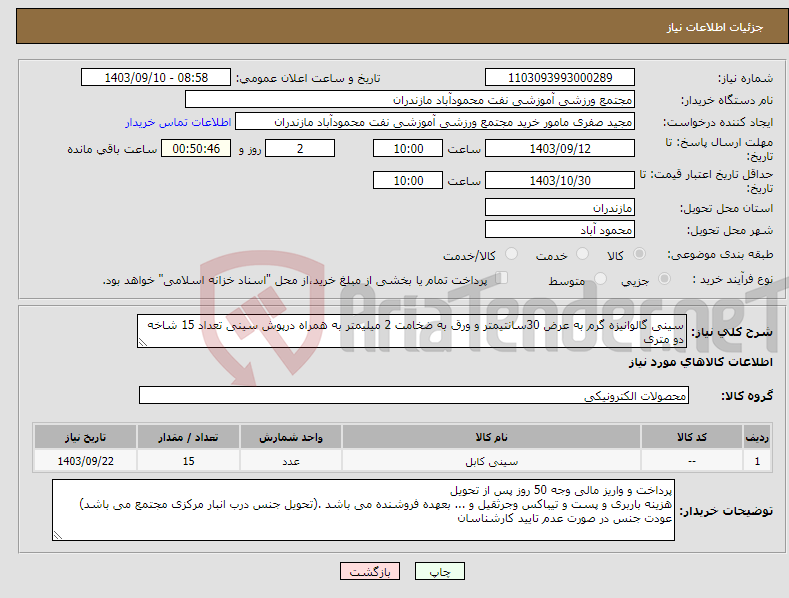Click the response deadline time 10:00 field
Image resolution: width=789 pixels, height=598 pixels.
click(x=408, y=148)
